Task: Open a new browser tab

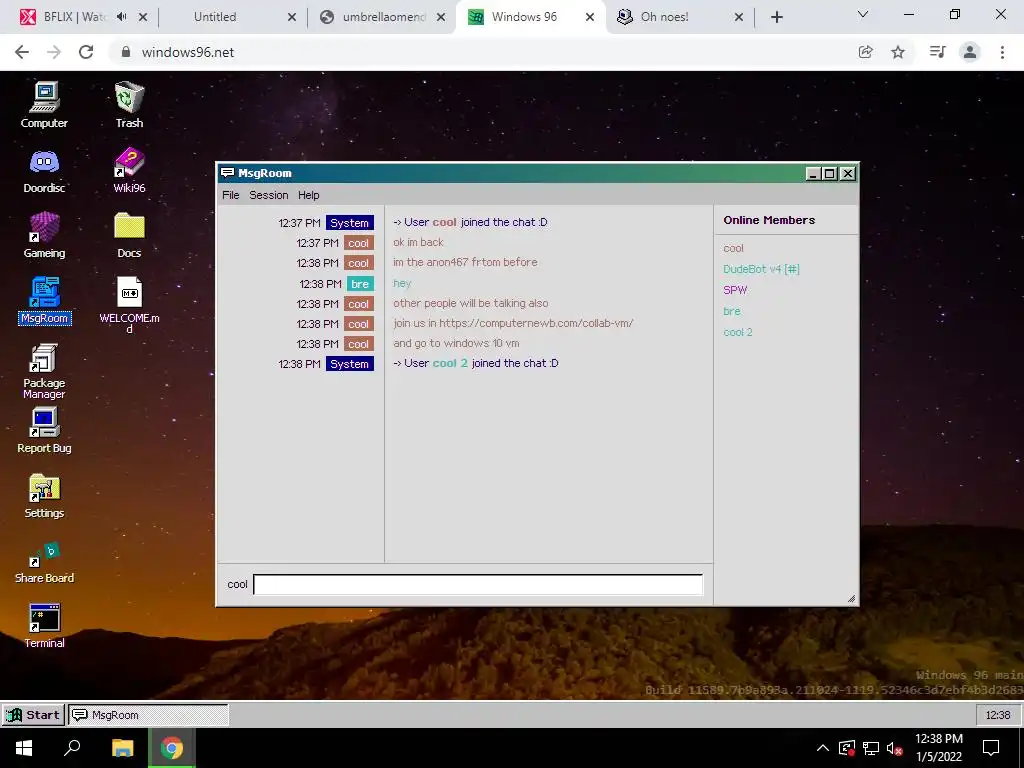Action: [x=776, y=17]
